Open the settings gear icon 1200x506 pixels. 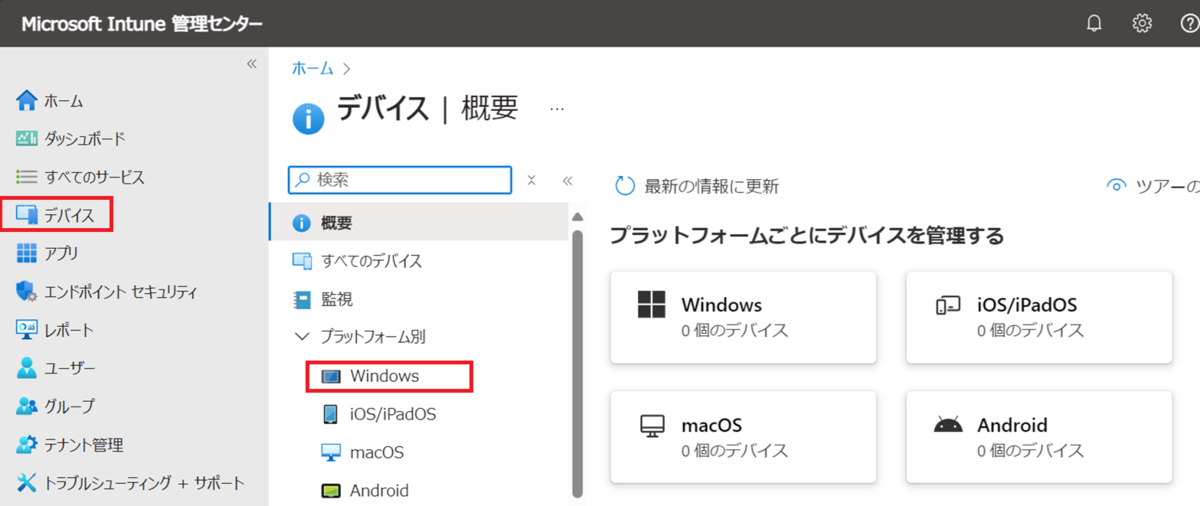(1142, 23)
